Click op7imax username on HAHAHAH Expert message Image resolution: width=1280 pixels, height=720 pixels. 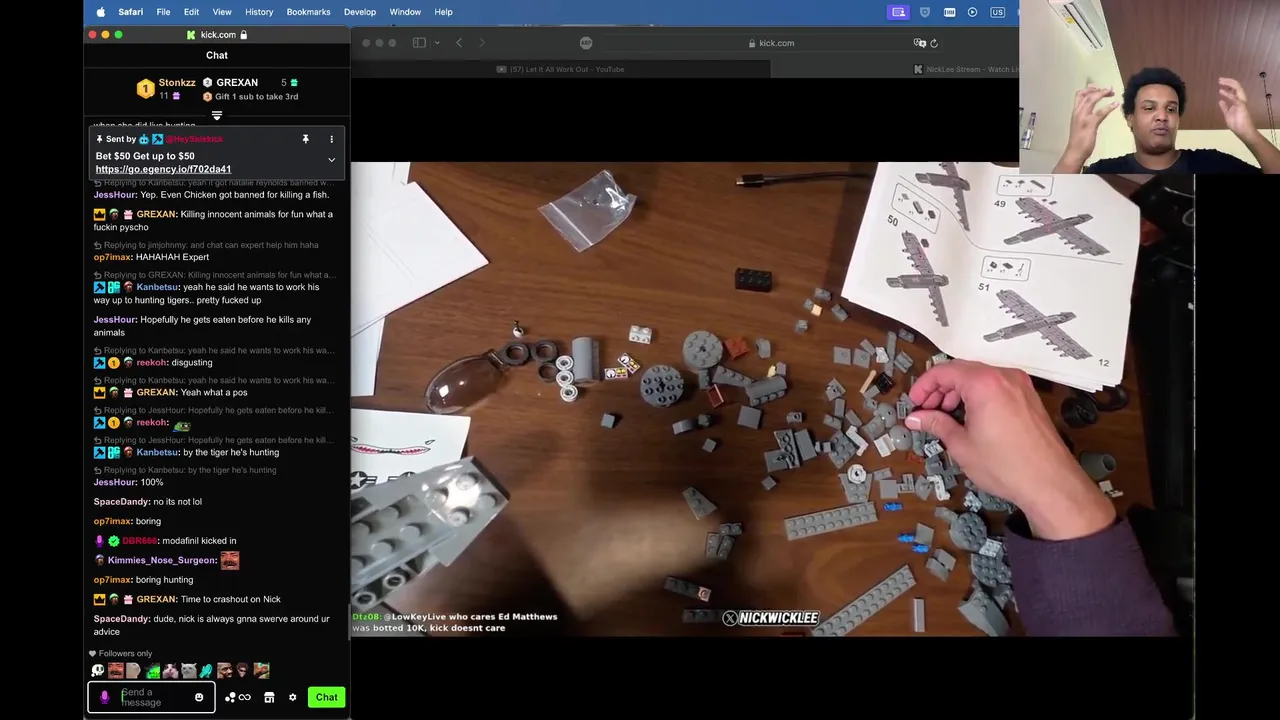point(113,257)
